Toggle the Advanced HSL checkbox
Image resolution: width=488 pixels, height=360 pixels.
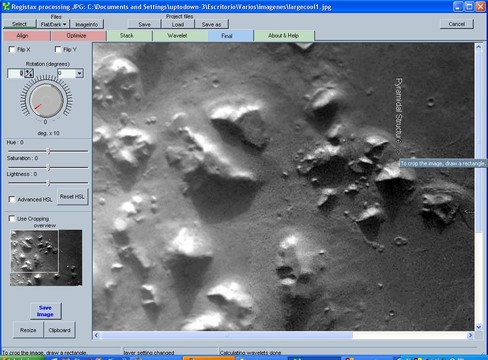tap(12, 199)
